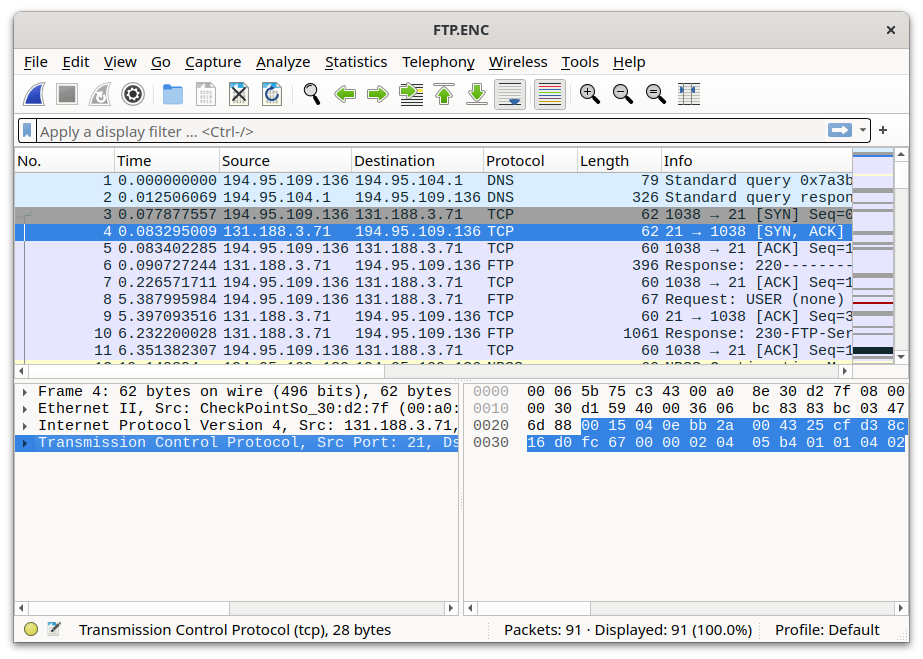The width and height of the screenshot is (923, 659).
Task: Click the stop capture square icon
Action: [x=67, y=94]
